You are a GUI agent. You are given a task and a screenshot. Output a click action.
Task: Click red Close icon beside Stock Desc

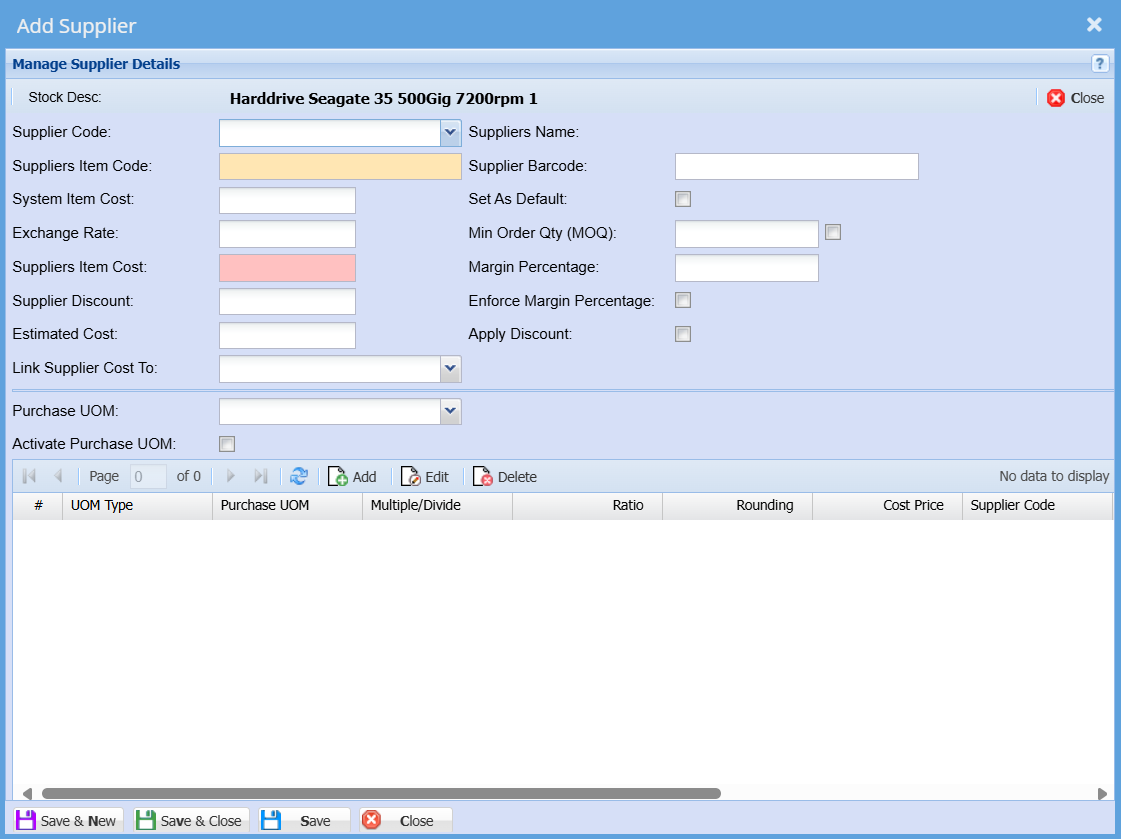pos(1056,98)
